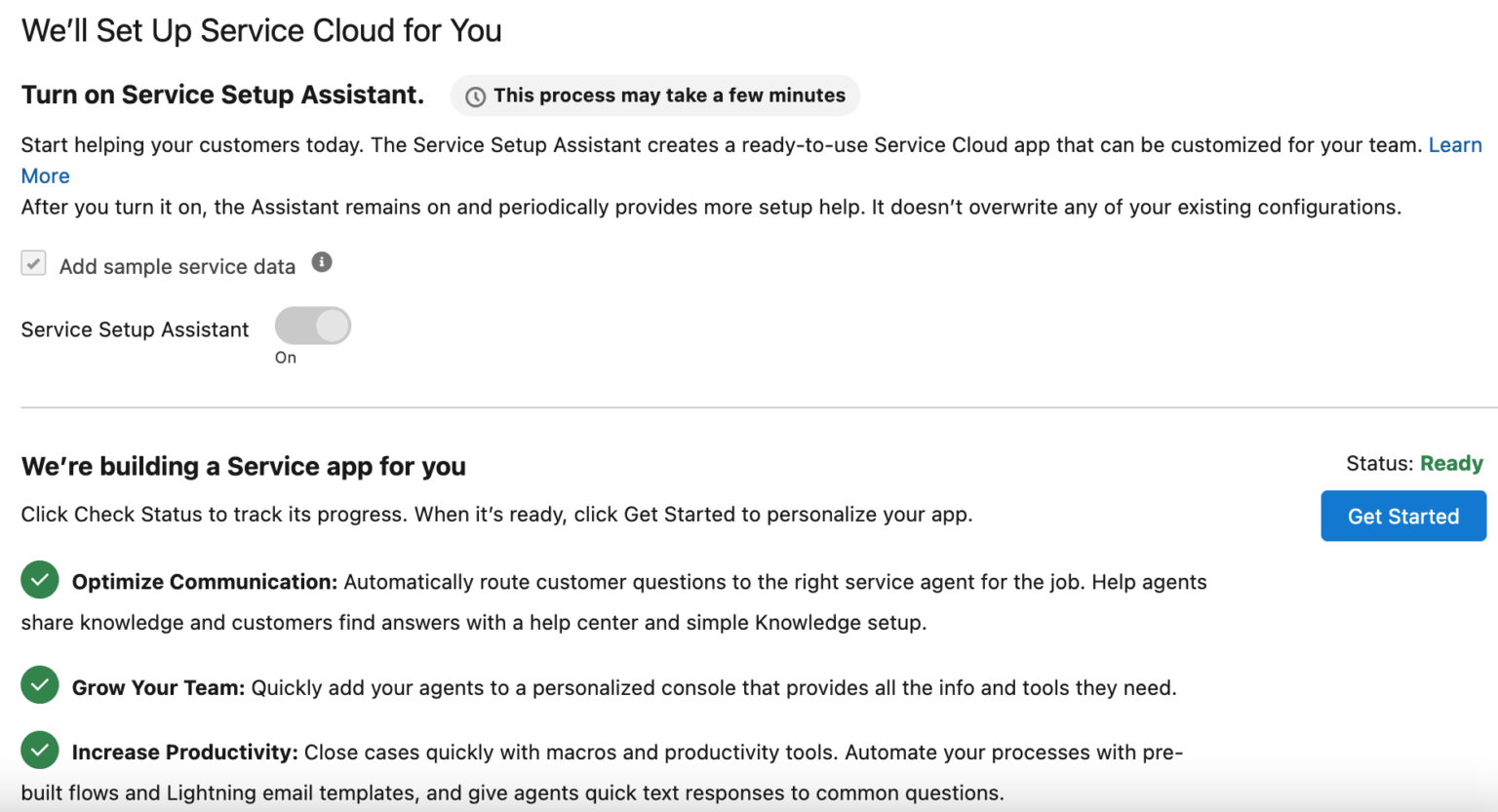
Task: Click the clock icon in the process time badge
Action: click(475, 96)
